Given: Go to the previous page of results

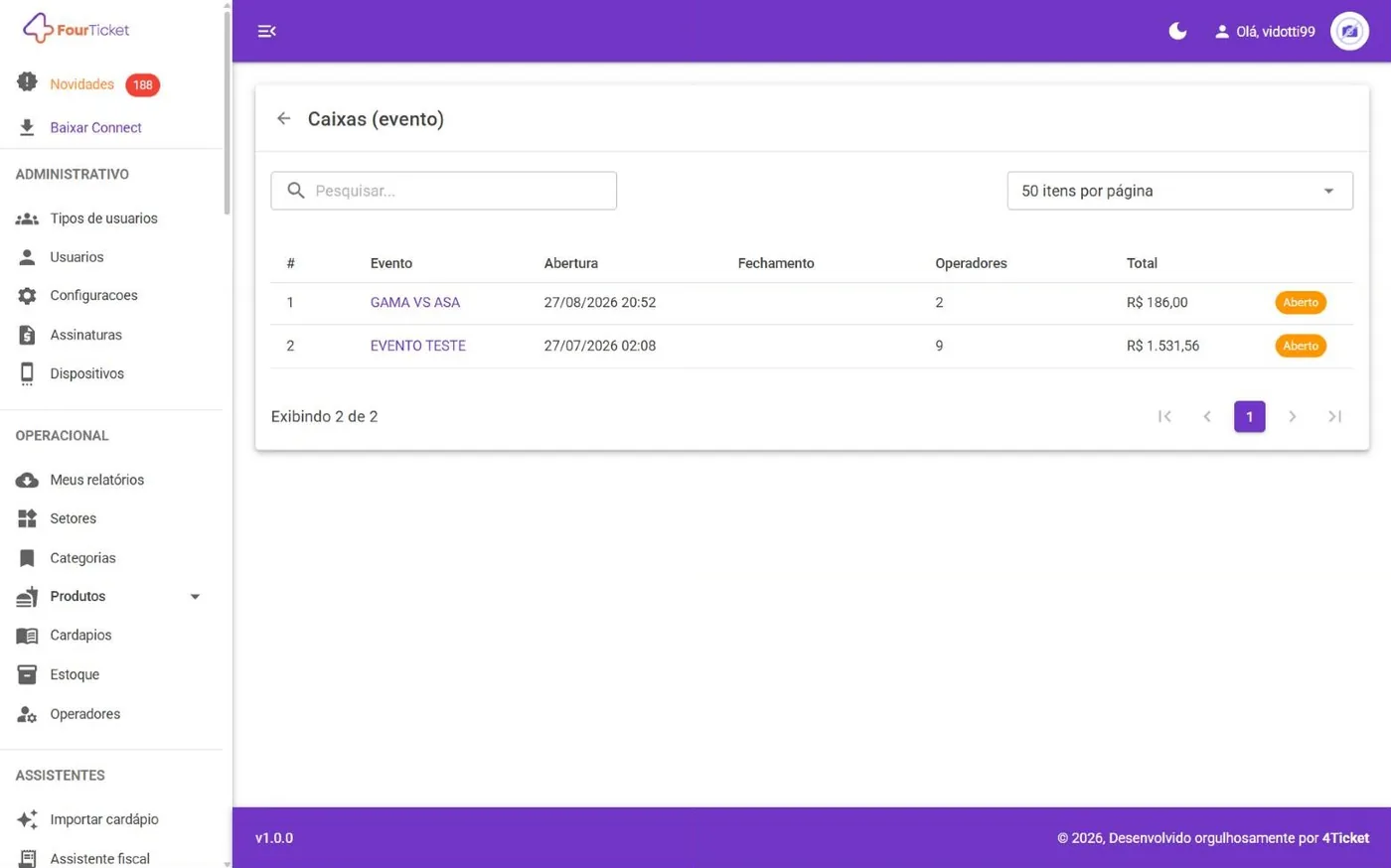Looking at the screenshot, I should [x=1207, y=416].
